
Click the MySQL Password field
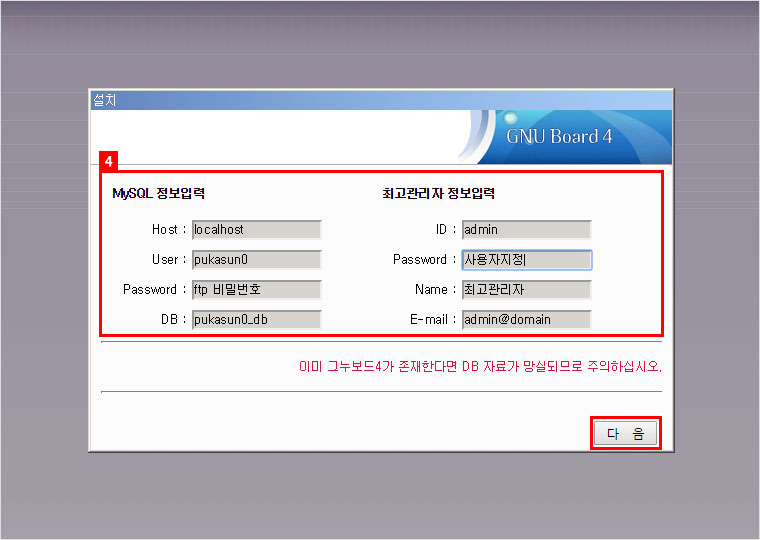(256, 290)
